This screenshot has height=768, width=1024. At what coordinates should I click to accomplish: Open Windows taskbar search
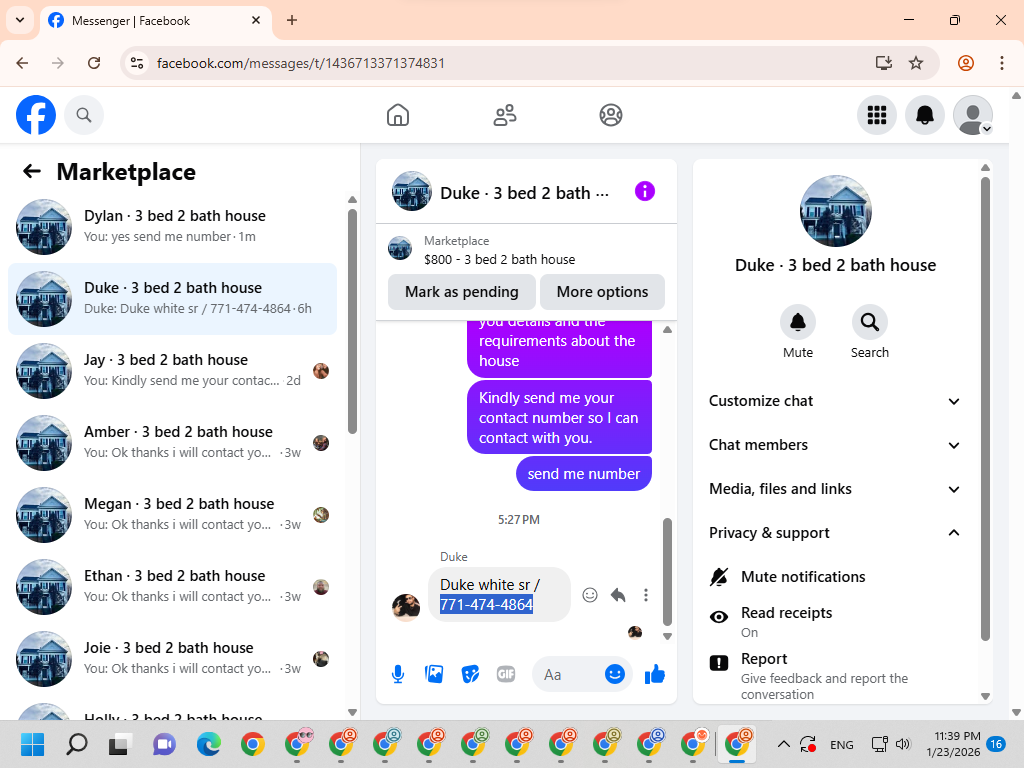coord(76,744)
